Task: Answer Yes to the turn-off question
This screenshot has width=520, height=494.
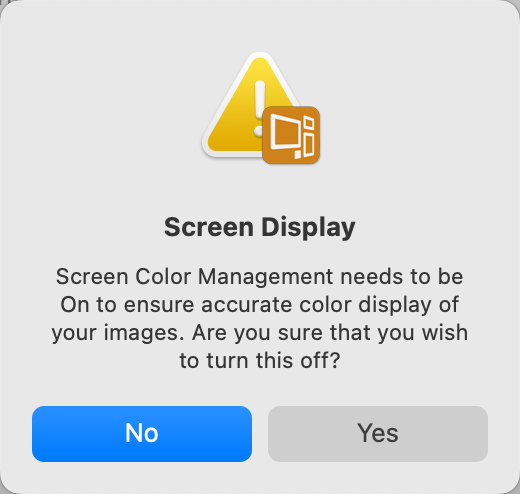Action: pyautogui.click(x=378, y=434)
